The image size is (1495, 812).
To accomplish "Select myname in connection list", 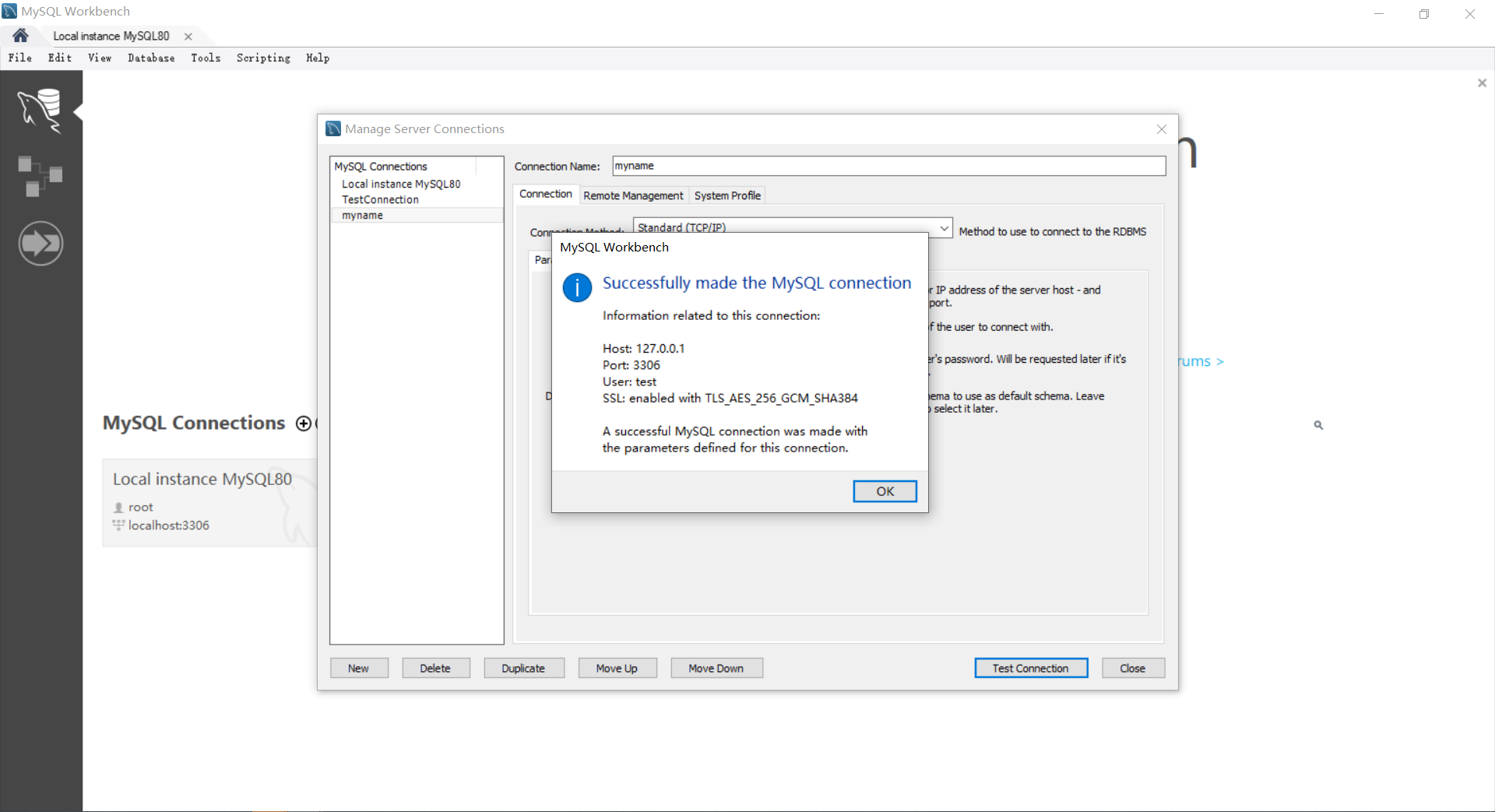I will [417, 216].
